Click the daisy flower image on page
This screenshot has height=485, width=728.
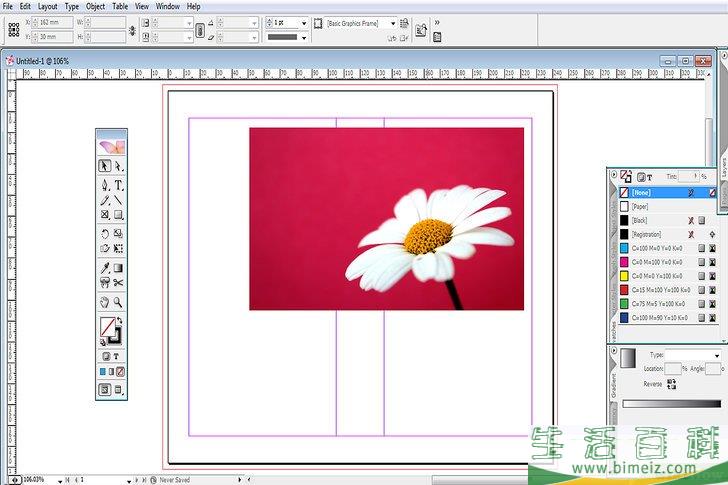[x=387, y=219]
